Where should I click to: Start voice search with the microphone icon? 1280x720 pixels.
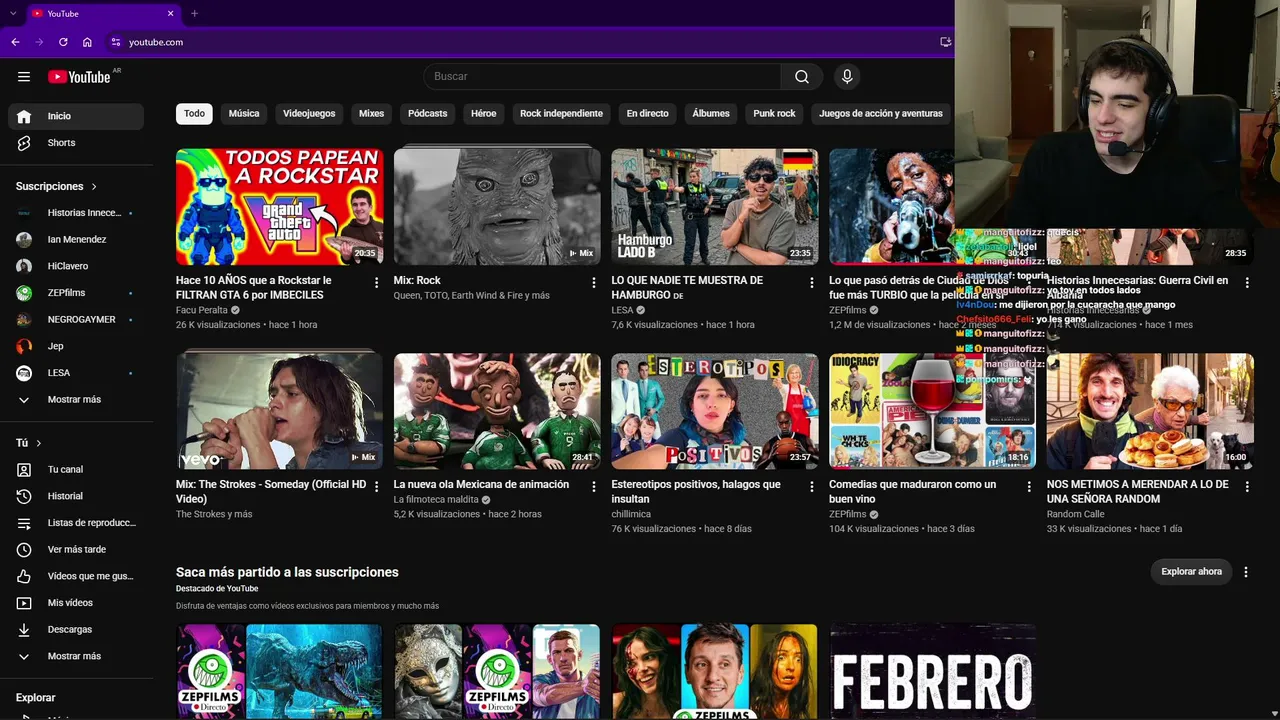(847, 77)
